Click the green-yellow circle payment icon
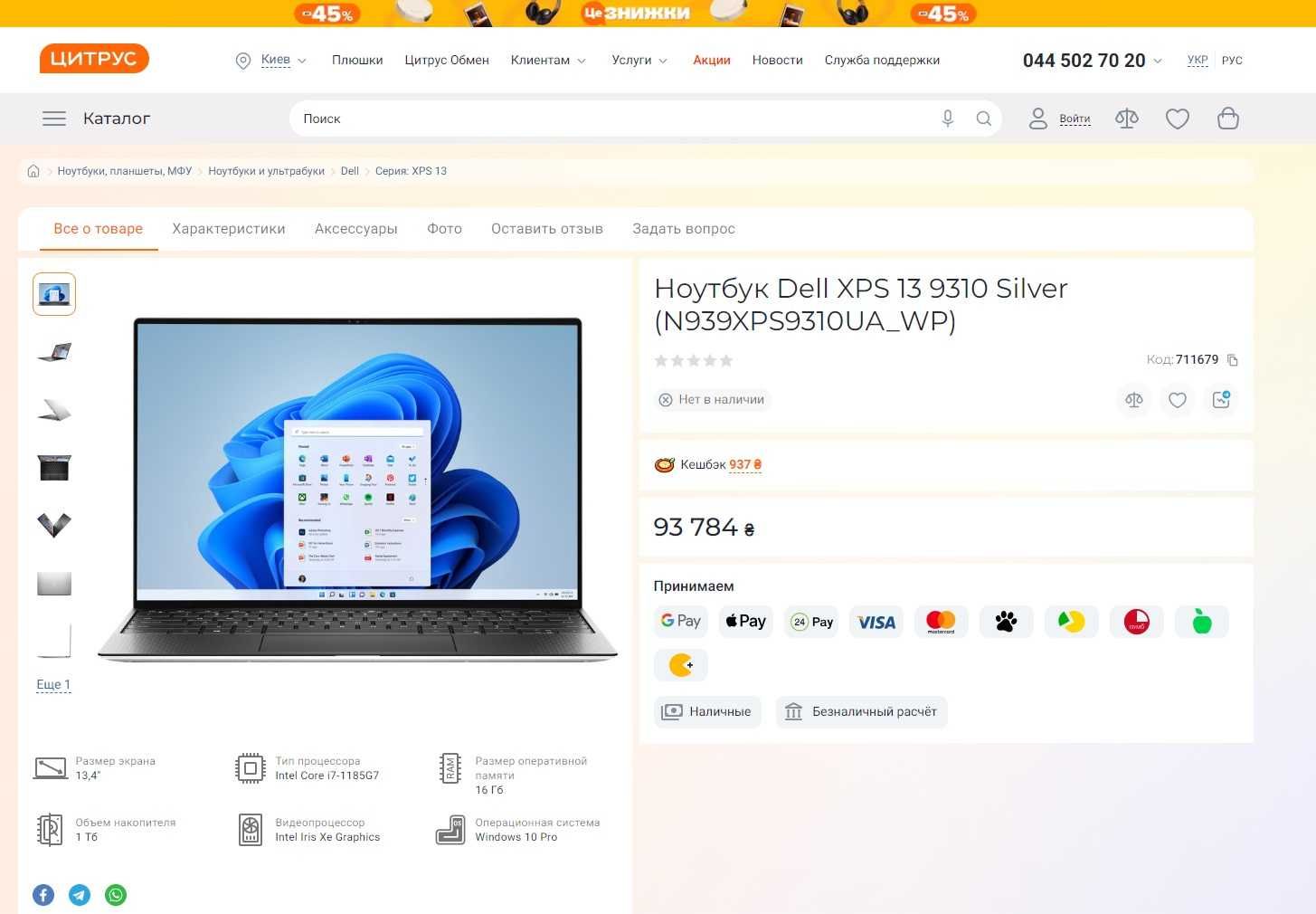 [1072, 622]
